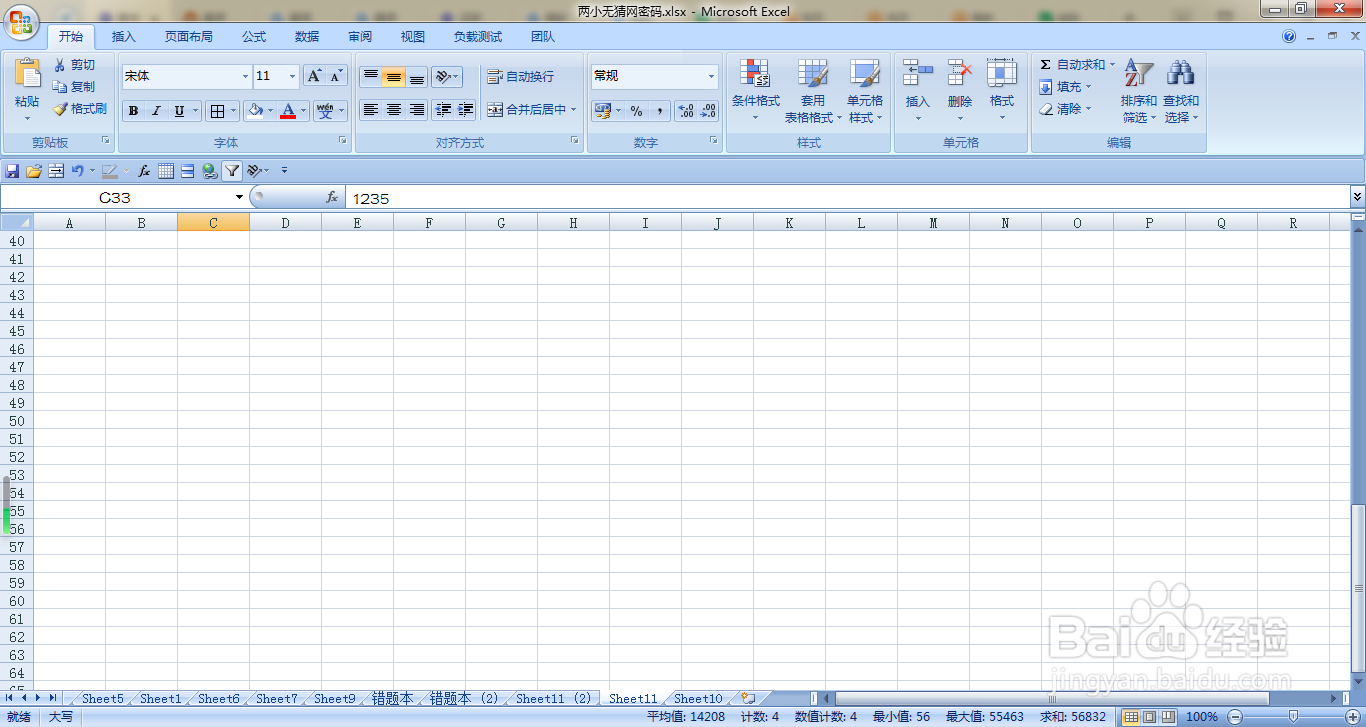
Task: Increase font size with the large A
Action: [314, 76]
